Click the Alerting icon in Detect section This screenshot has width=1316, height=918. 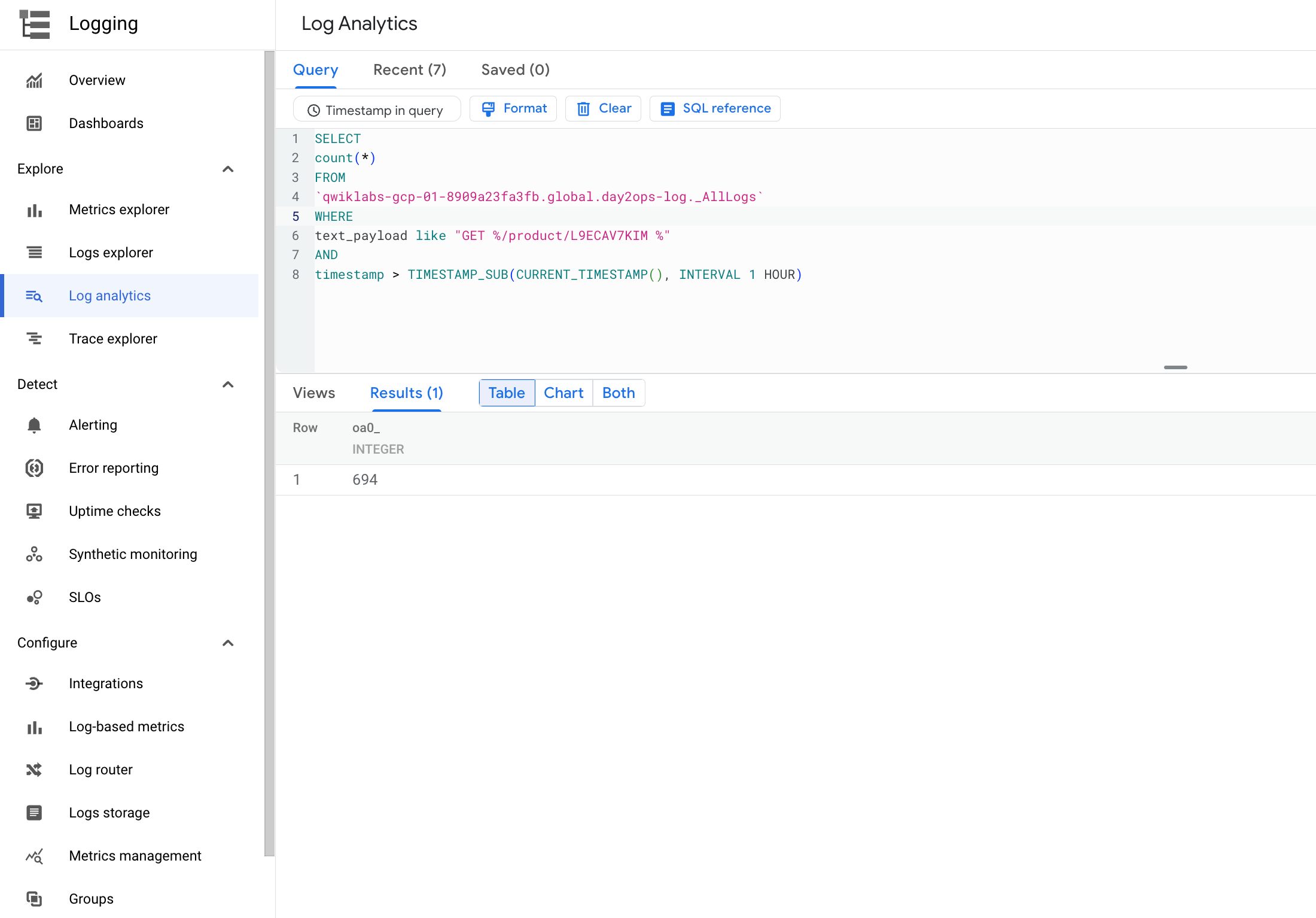pos(36,425)
